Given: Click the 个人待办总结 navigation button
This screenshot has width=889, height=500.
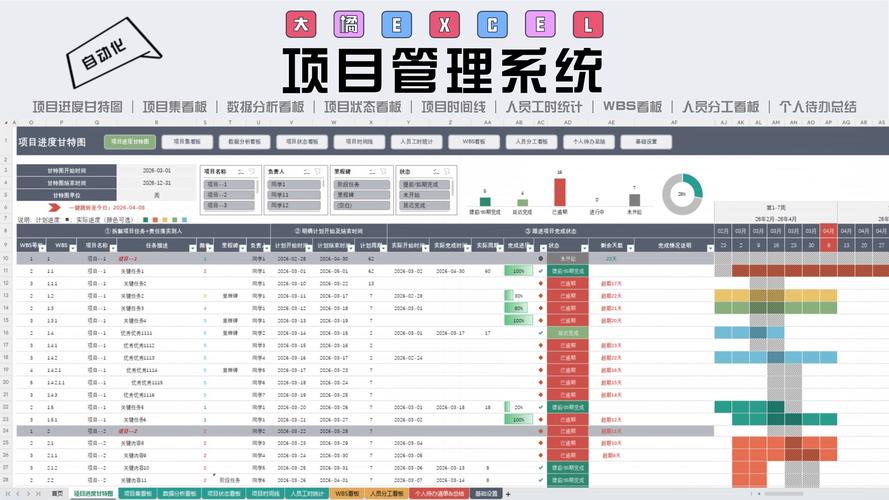Looking at the screenshot, I should coord(589,142).
